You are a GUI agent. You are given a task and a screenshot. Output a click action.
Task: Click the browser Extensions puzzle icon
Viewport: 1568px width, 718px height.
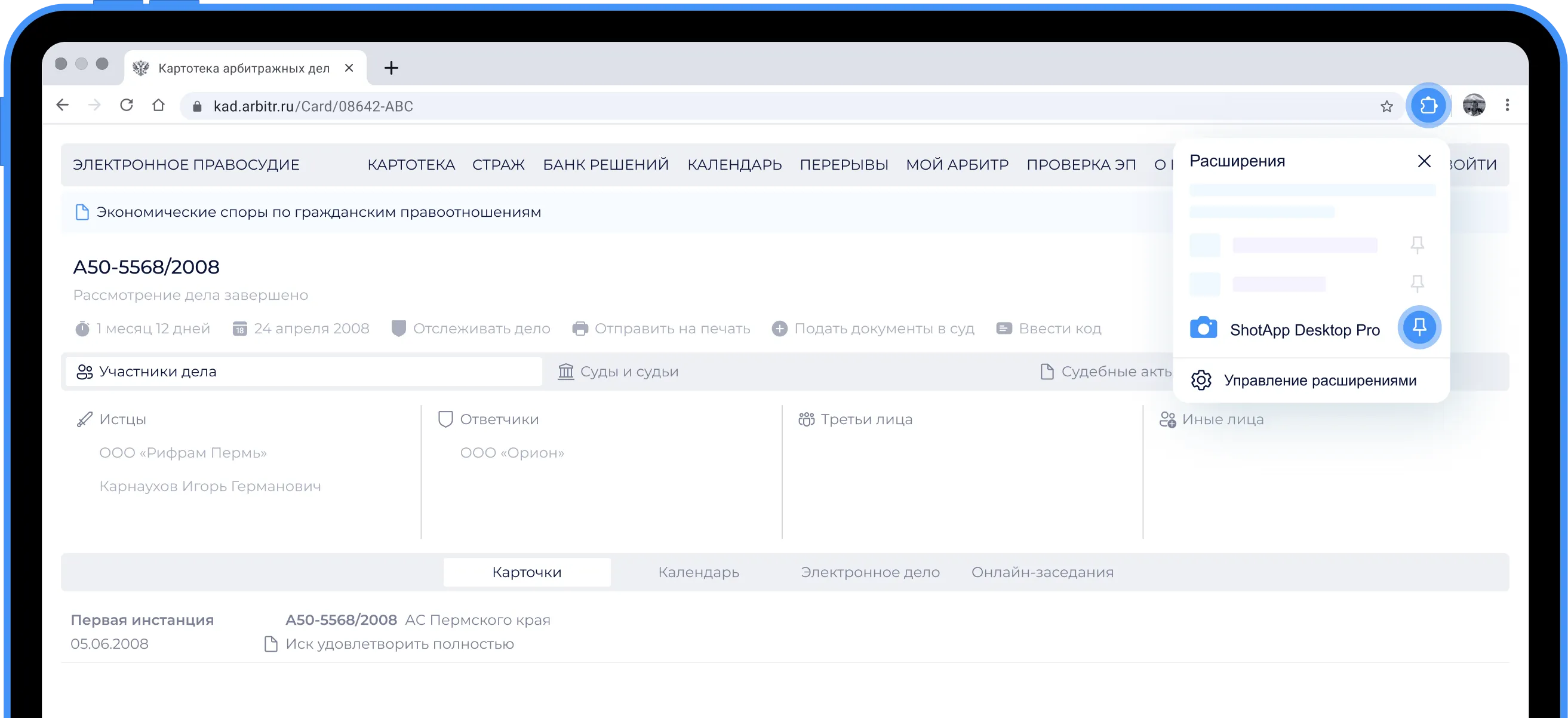coord(1428,105)
